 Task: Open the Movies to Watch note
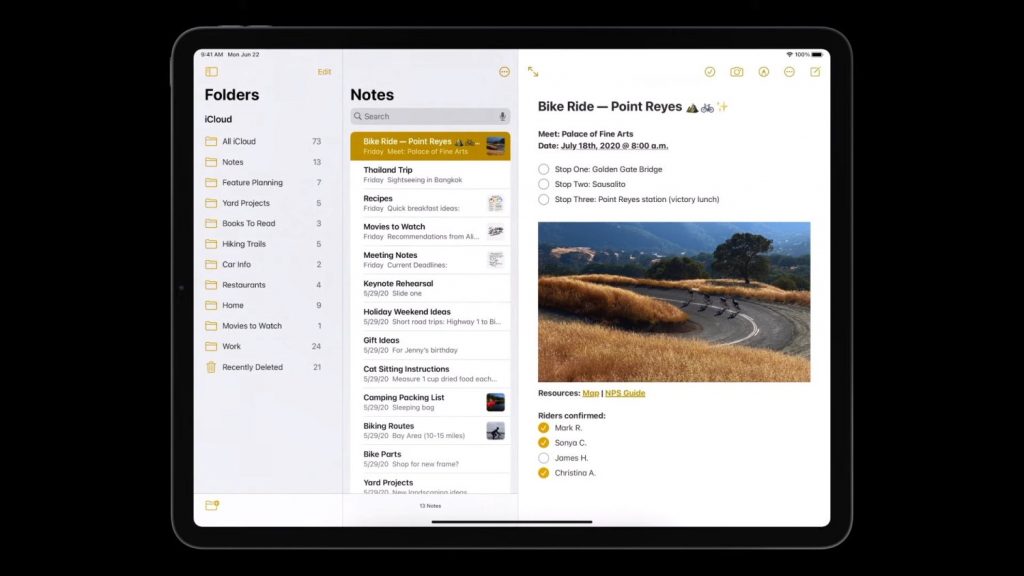pyautogui.click(x=430, y=231)
